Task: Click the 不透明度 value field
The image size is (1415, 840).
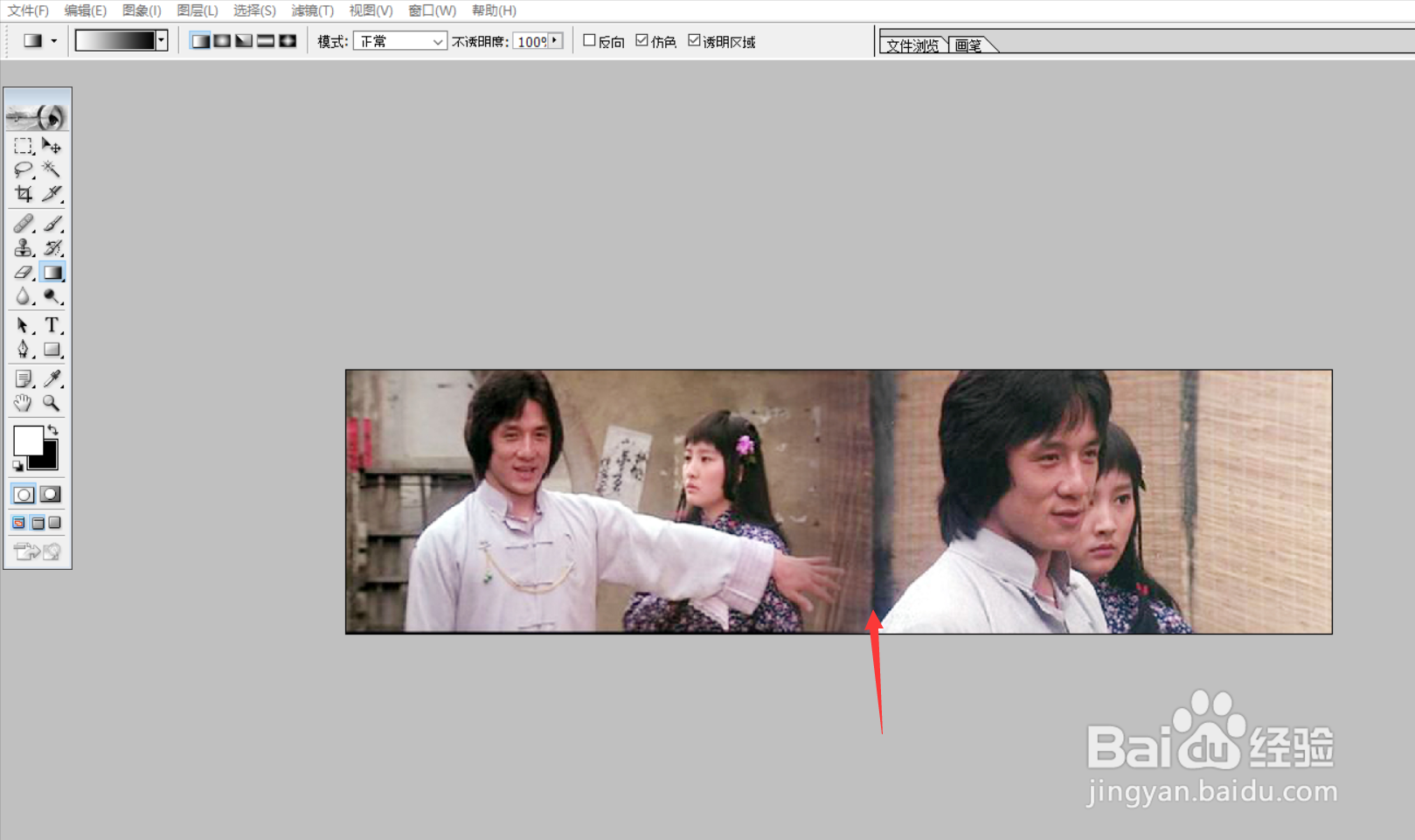Action: 531,41
